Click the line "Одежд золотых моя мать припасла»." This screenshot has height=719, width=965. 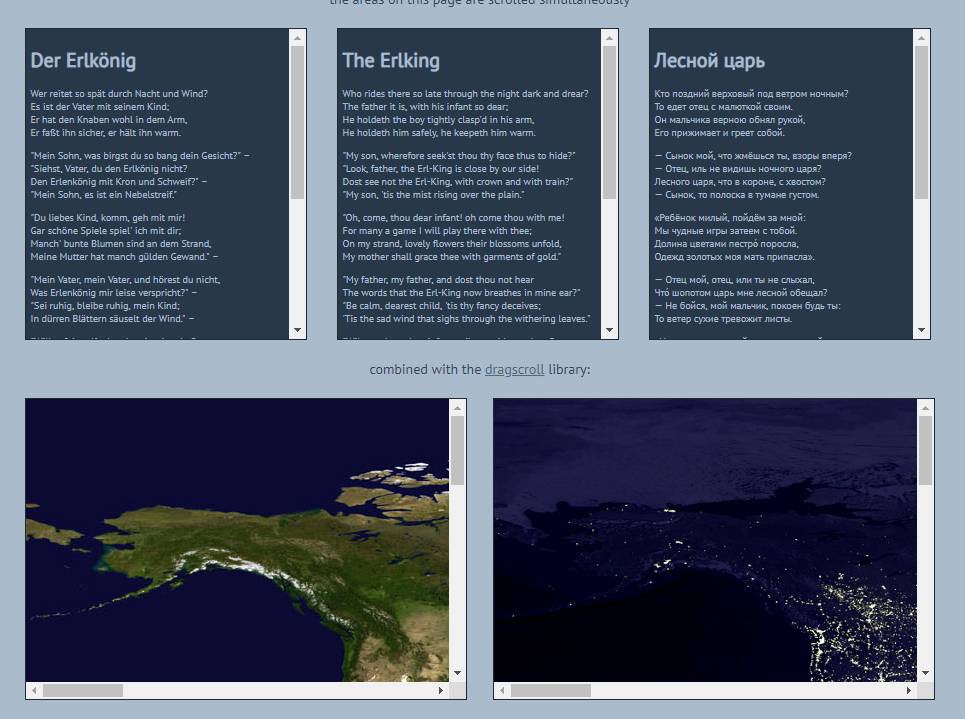coord(734,257)
